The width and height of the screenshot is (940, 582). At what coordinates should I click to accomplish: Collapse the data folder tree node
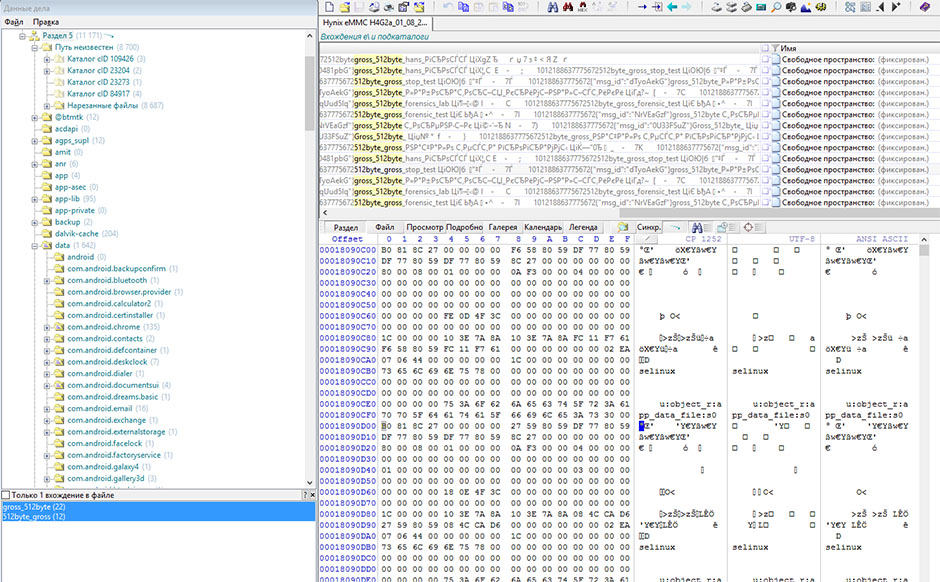click(x=34, y=245)
